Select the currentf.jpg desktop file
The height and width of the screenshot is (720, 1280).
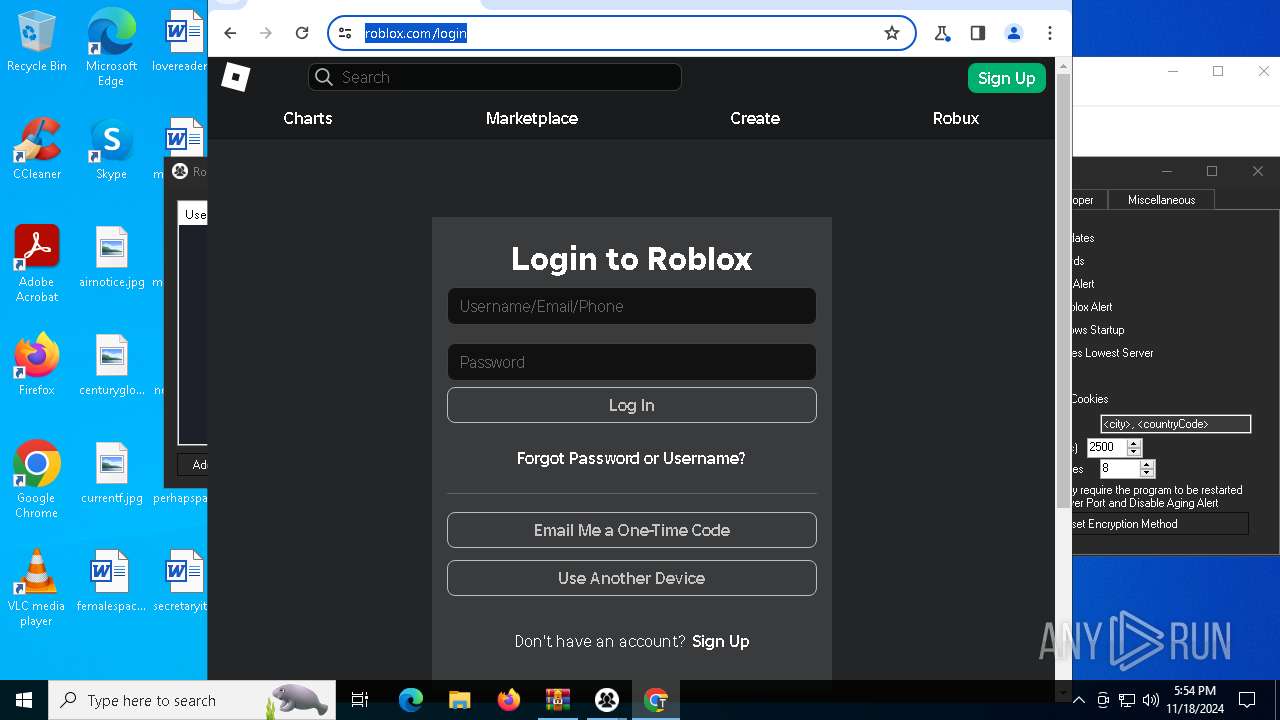click(111, 474)
